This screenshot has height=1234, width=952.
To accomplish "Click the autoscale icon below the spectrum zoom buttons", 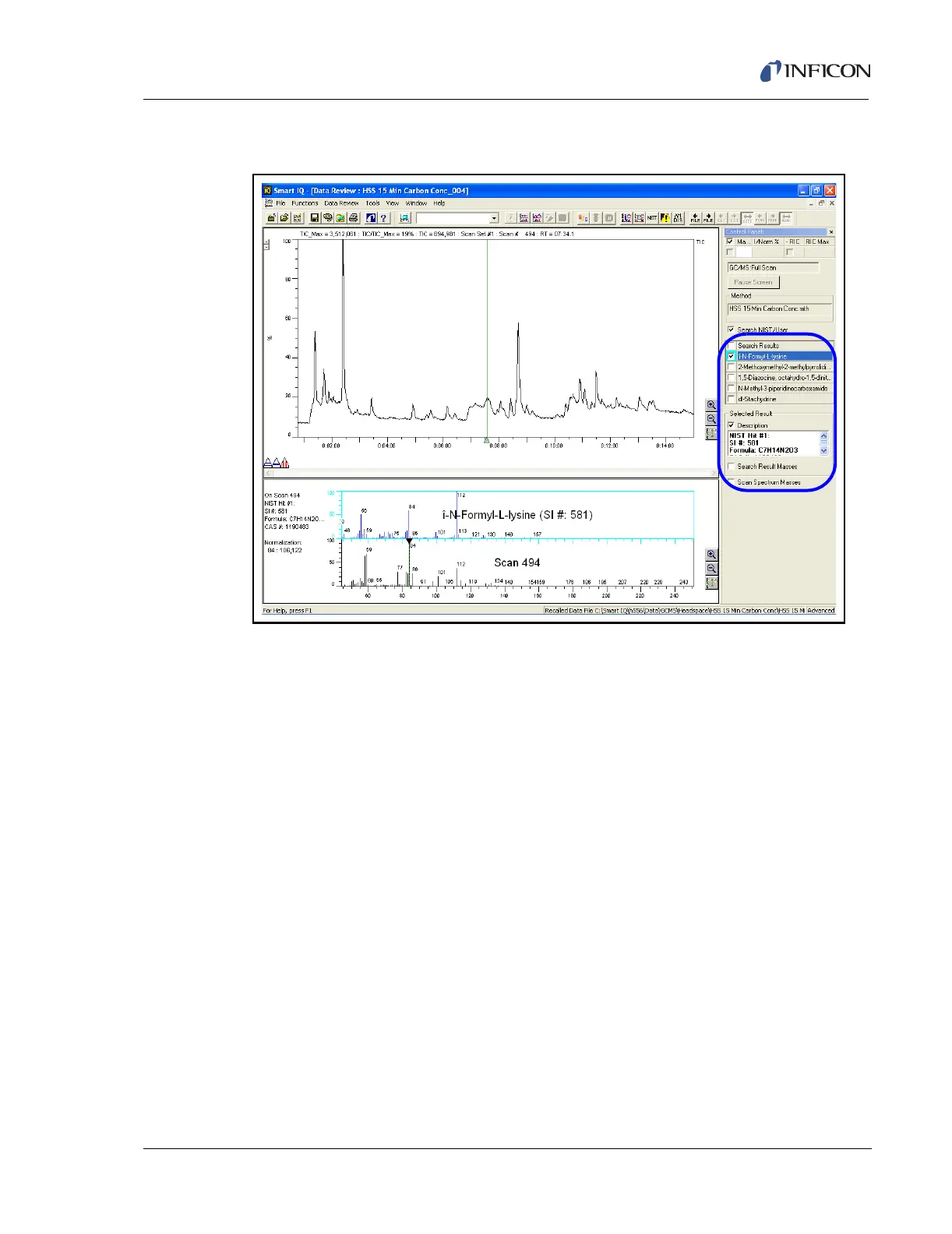I will point(711,583).
